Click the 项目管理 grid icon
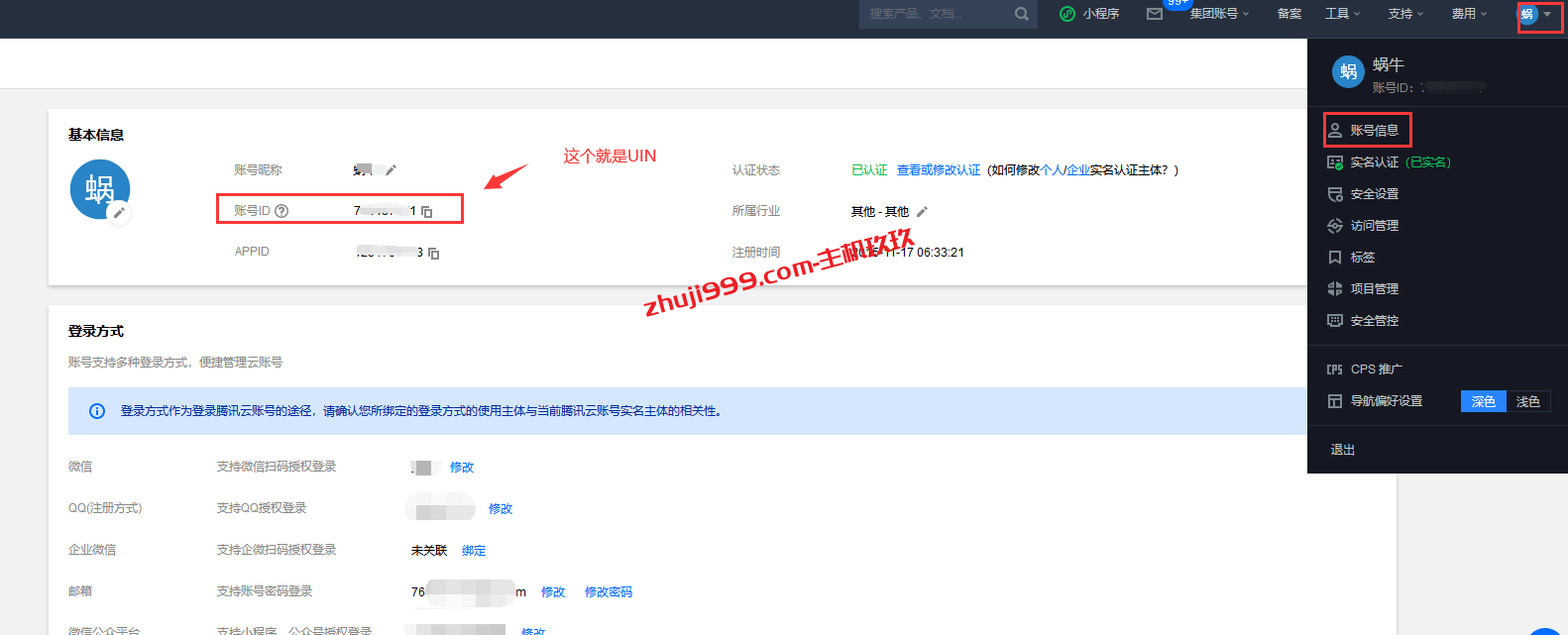 (1335, 288)
